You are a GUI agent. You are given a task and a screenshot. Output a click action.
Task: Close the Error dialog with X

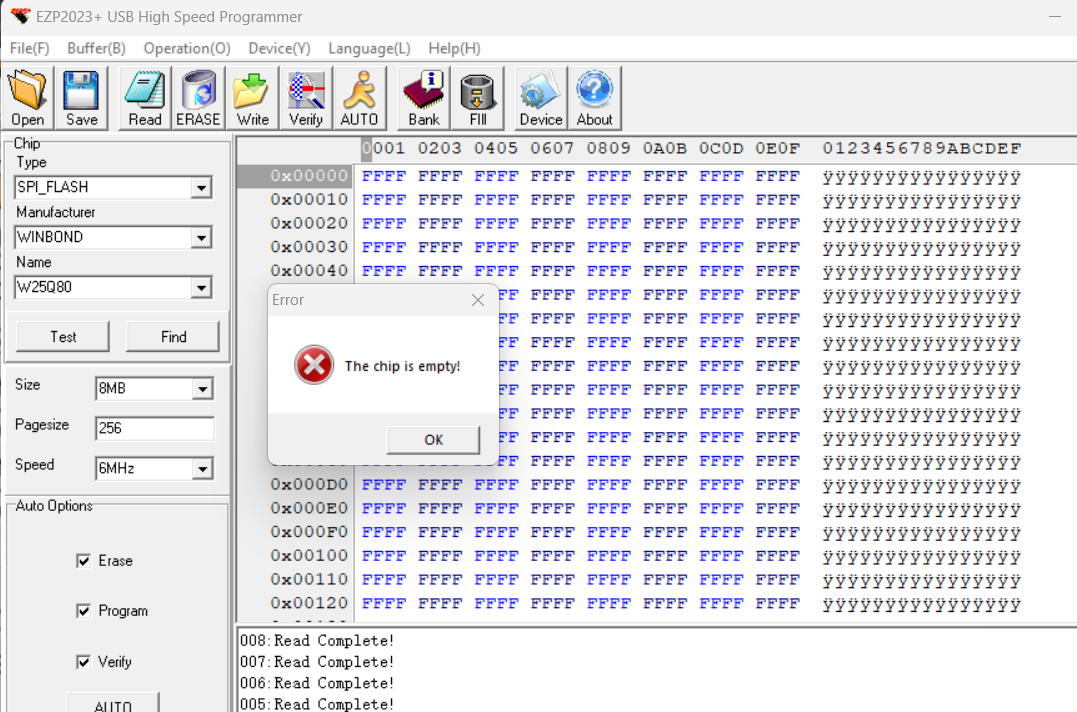coord(478,300)
